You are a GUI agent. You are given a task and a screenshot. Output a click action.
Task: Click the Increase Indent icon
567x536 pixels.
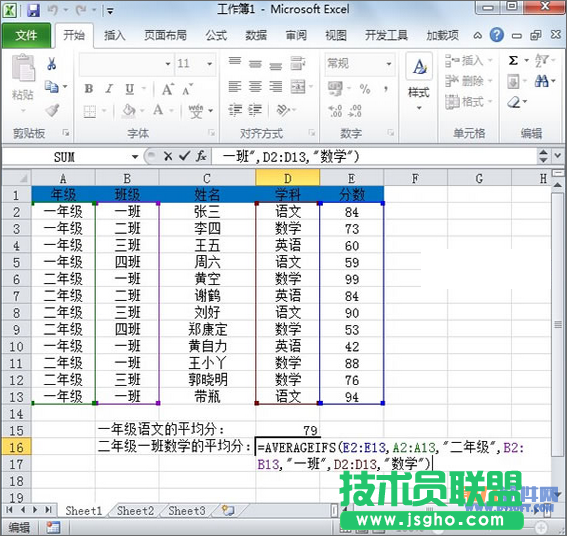tap(255, 110)
